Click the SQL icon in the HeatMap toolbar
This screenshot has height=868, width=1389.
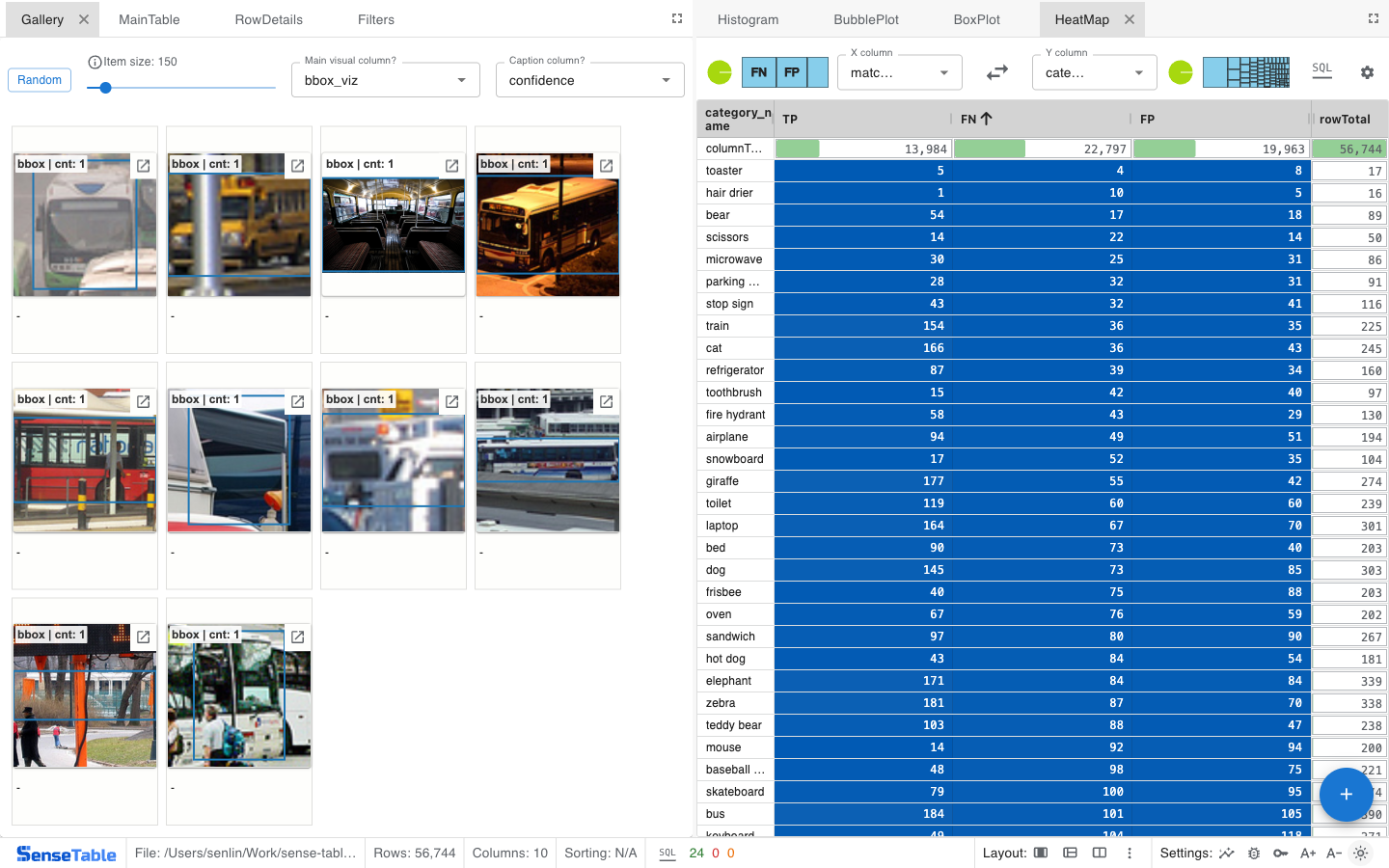coord(1321,69)
